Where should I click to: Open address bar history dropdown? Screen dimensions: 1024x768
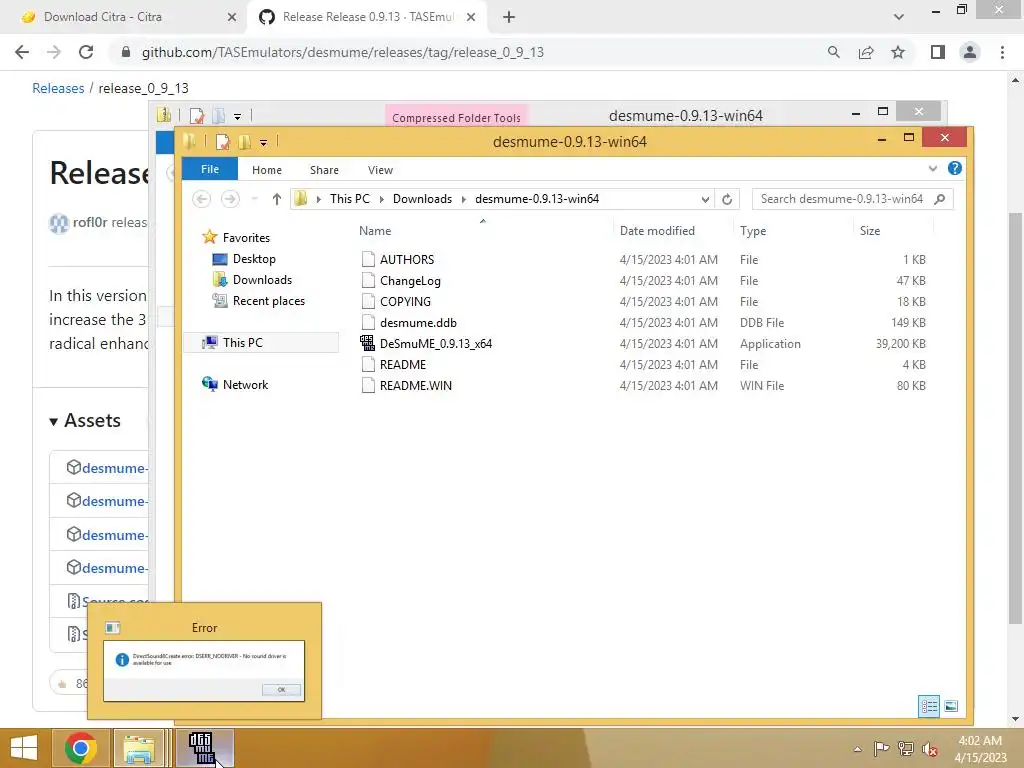pyautogui.click(x=705, y=199)
